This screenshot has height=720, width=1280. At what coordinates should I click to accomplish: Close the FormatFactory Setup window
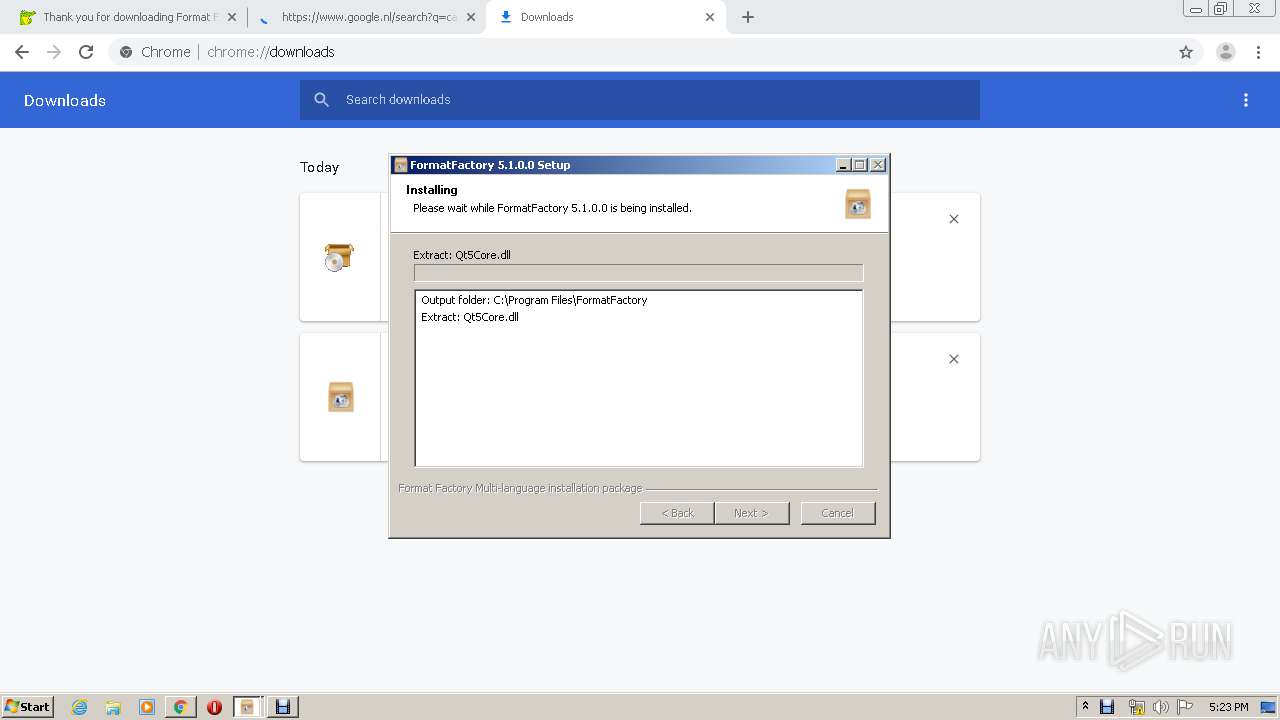878,165
